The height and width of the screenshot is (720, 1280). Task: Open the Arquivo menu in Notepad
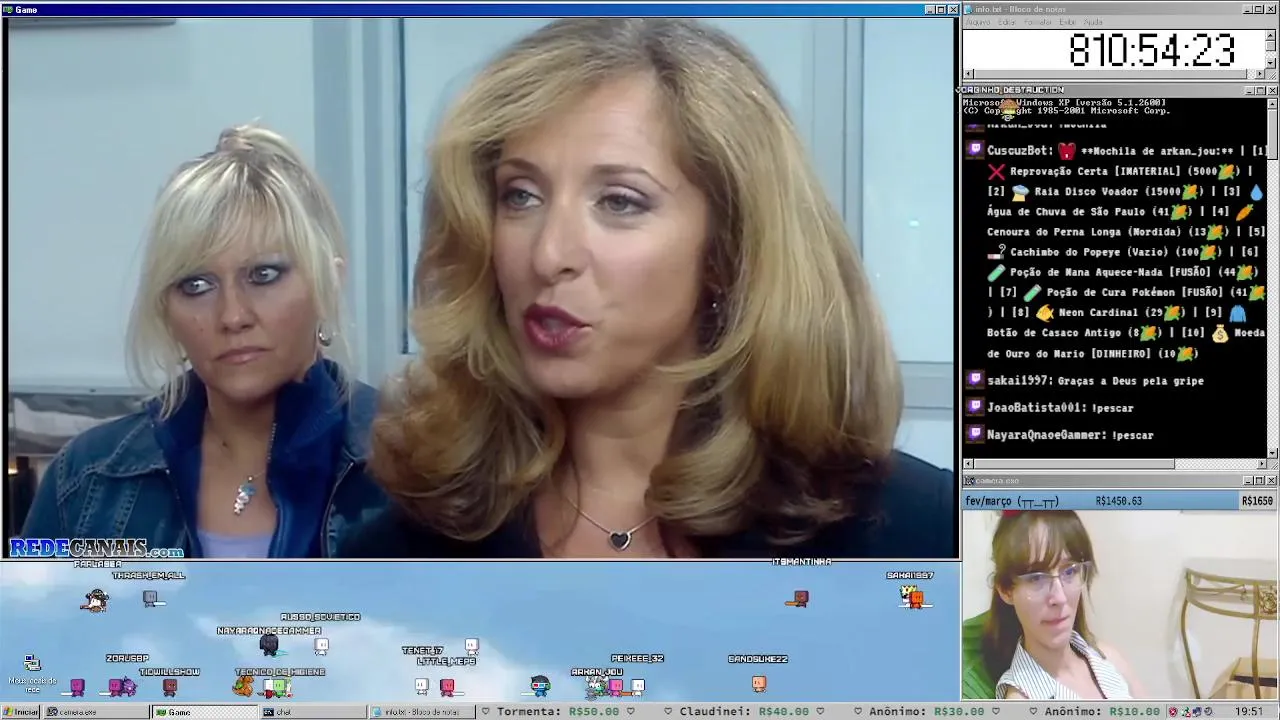pyautogui.click(x=978, y=22)
